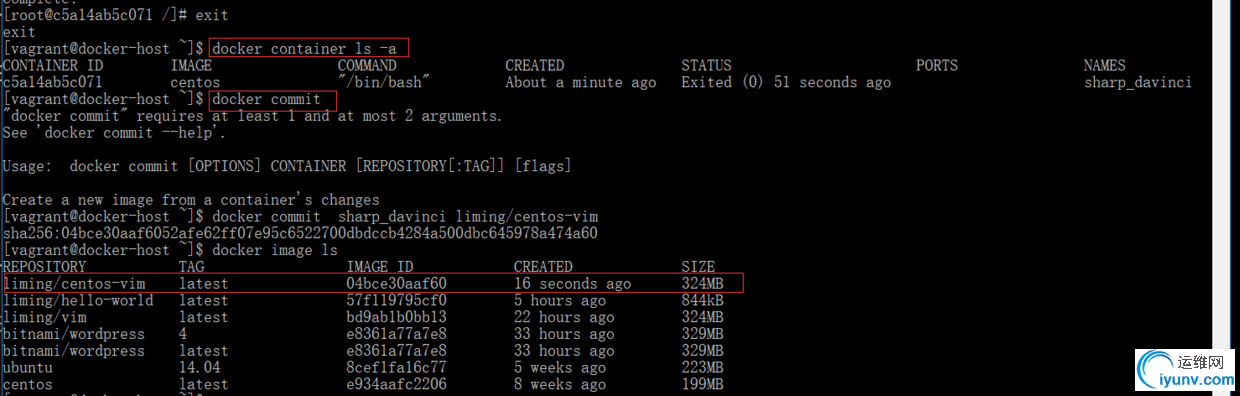Click the 324MB size of liming/centos-vim
This screenshot has height=396, width=1240.
point(702,284)
